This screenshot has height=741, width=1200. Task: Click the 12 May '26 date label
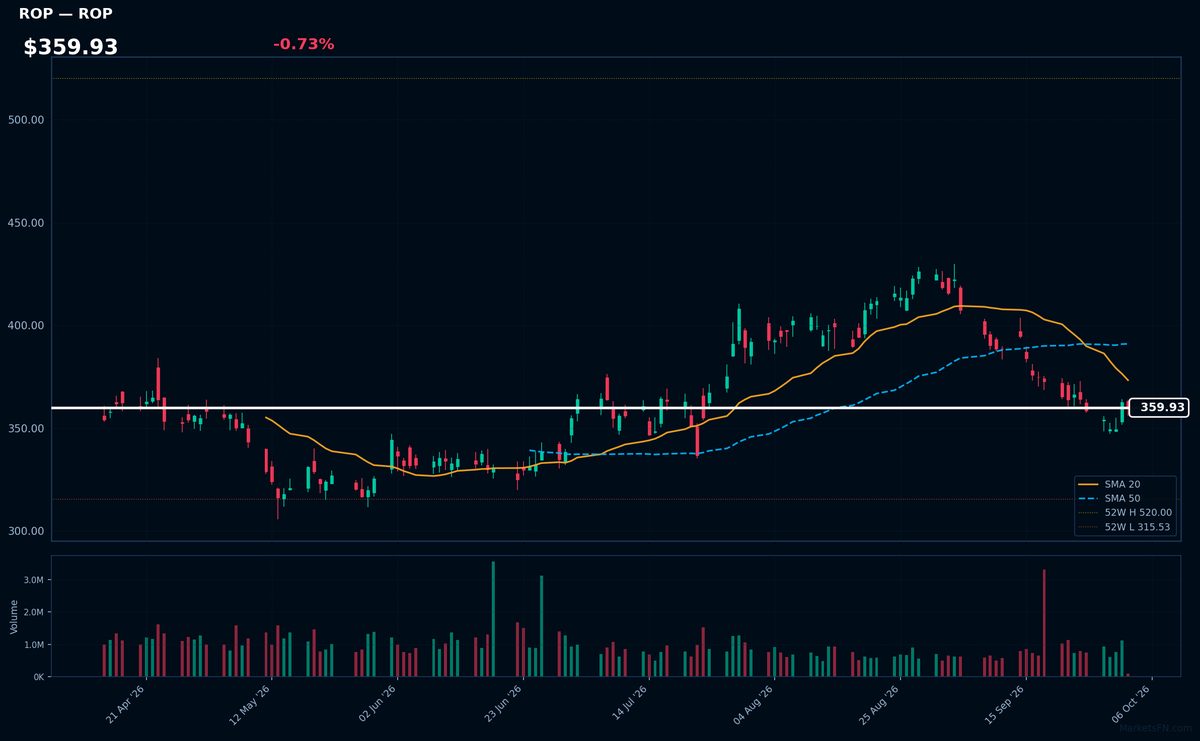coord(251,704)
